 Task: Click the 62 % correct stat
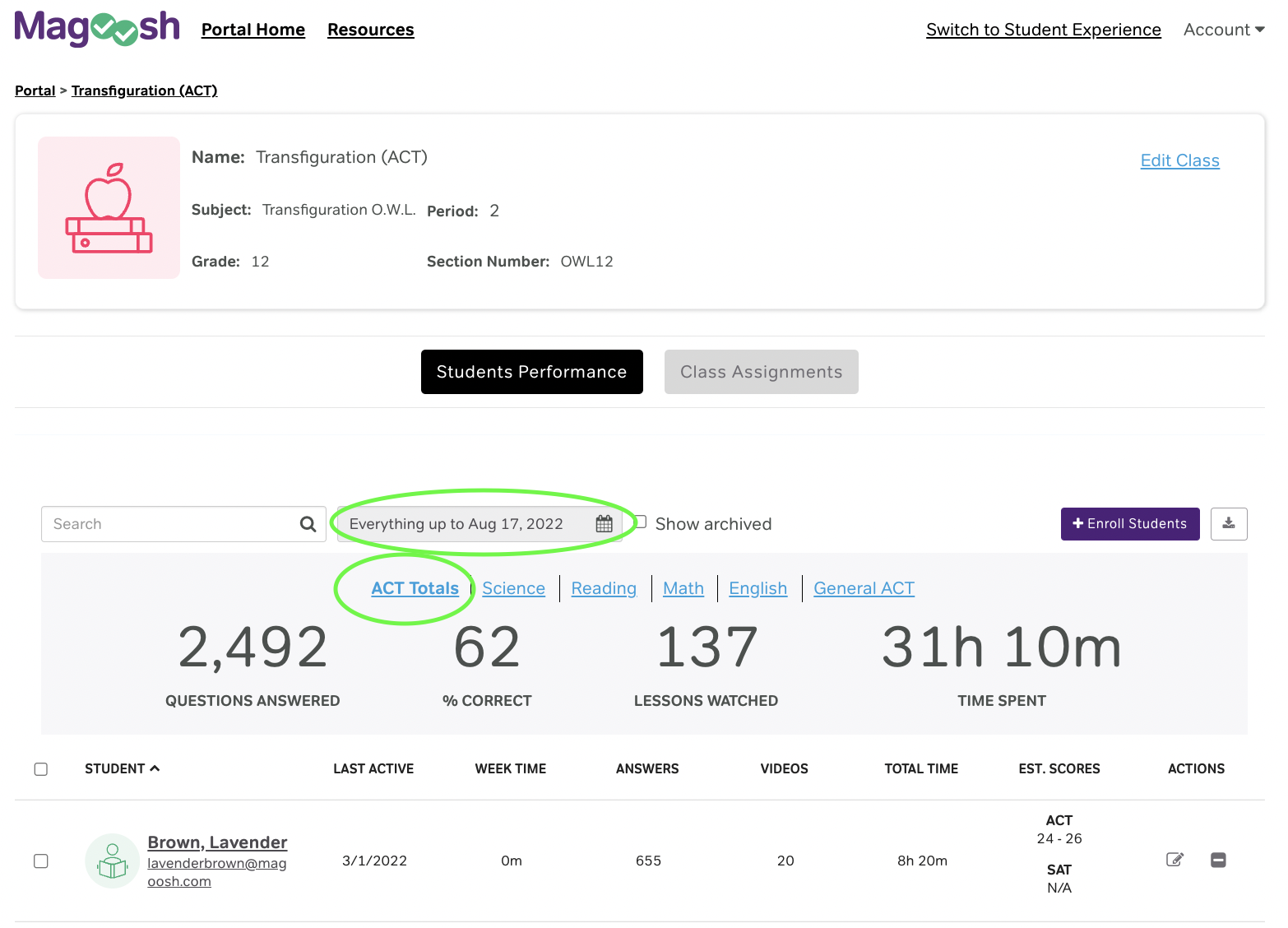[x=487, y=647]
